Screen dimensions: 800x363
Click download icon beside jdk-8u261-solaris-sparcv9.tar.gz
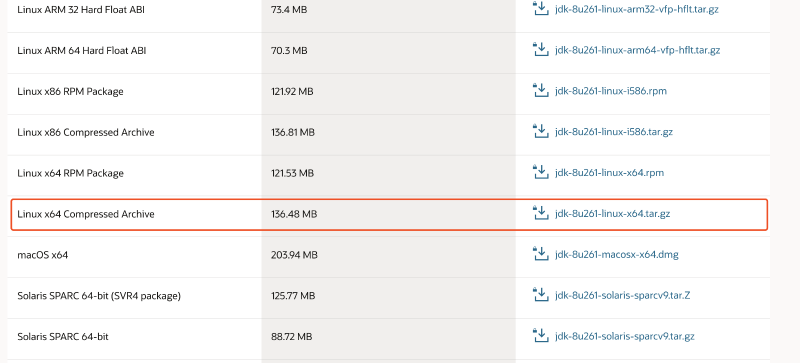pos(540,335)
